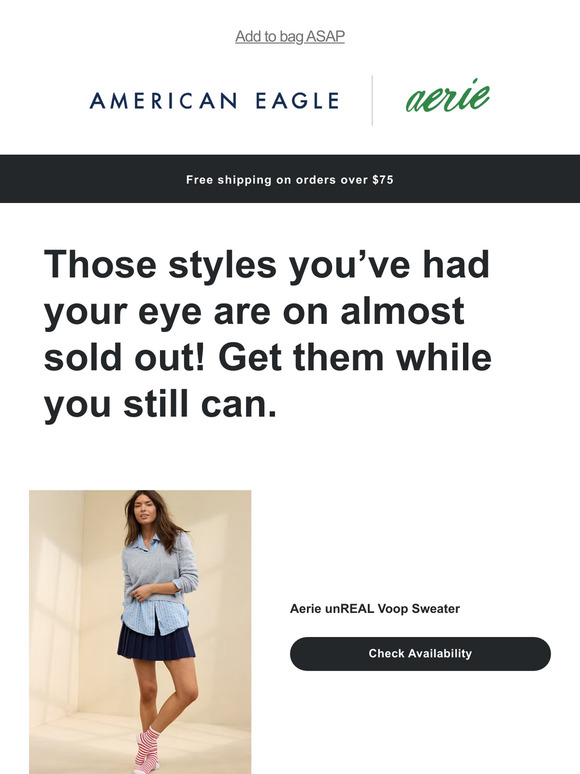Viewport: 580px width, 774px height.
Task: Click the '$75' amount in the dark banner
Action: click(x=383, y=180)
